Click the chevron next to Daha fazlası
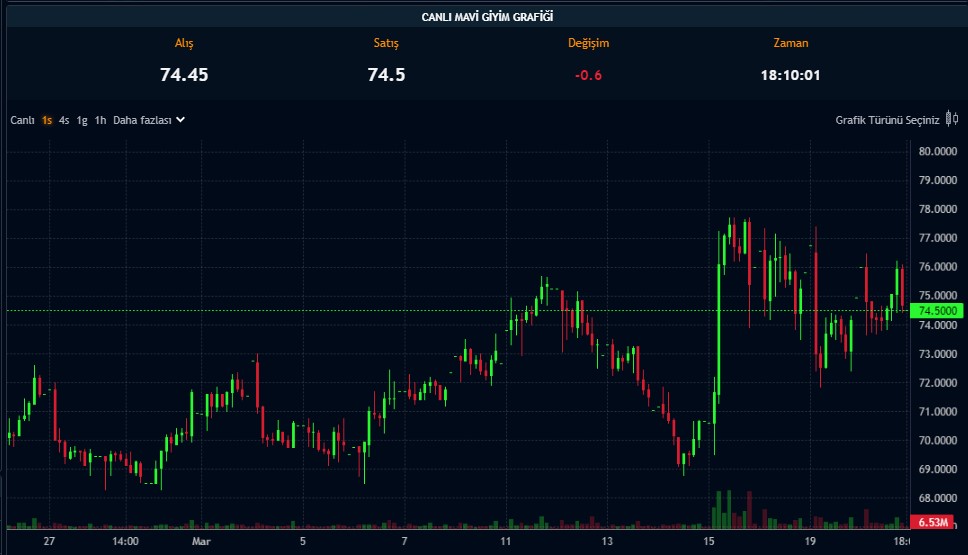Image resolution: width=968 pixels, height=555 pixels. 180,120
